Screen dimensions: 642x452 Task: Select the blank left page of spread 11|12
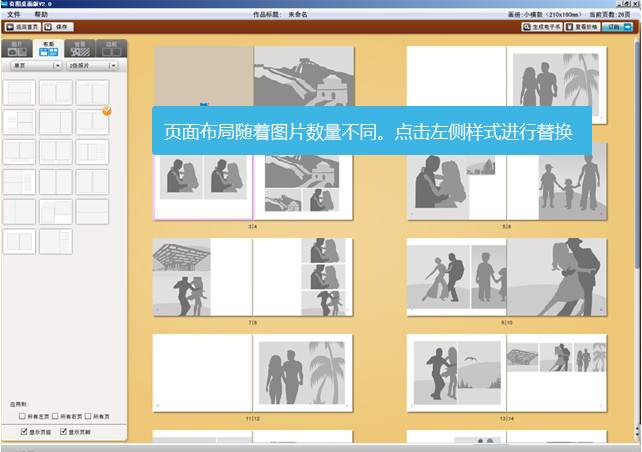(203, 373)
